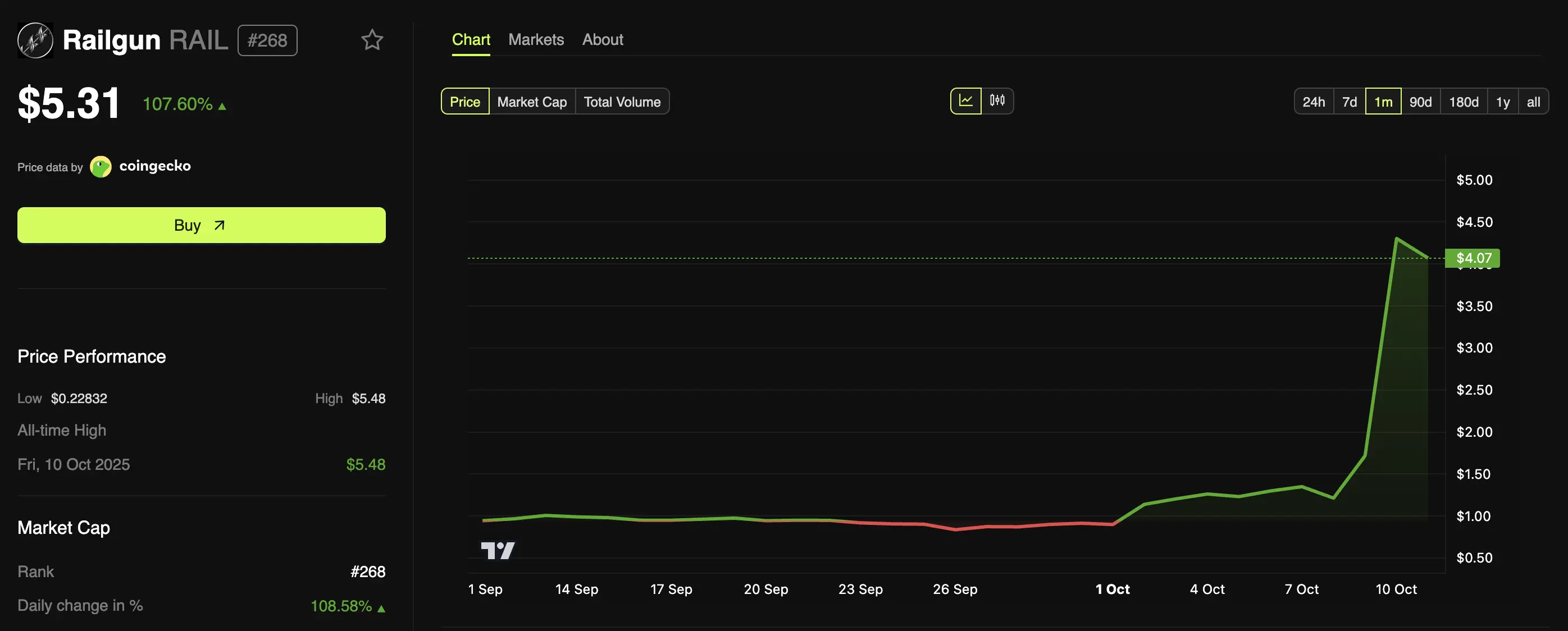
Task: Click the star favorite icon
Action: pyautogui.click(x=372, y=40)
